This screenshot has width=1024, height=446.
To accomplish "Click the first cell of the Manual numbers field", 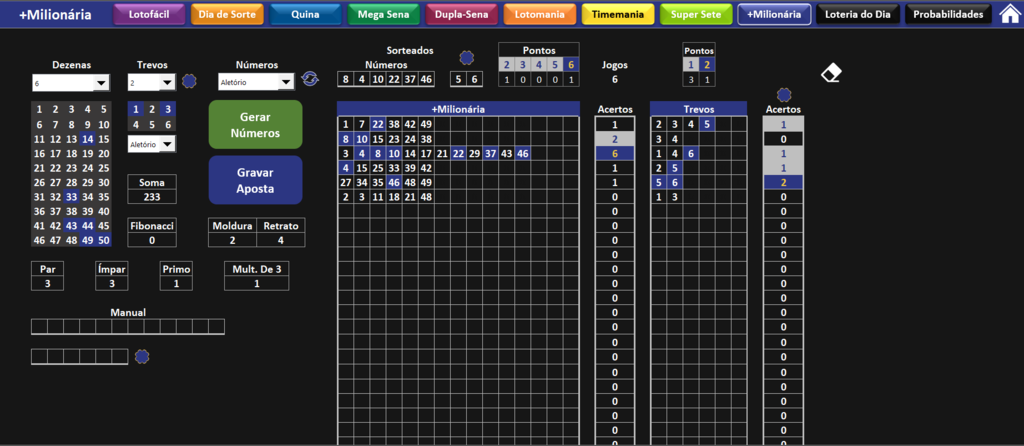I will click(39, 327).
